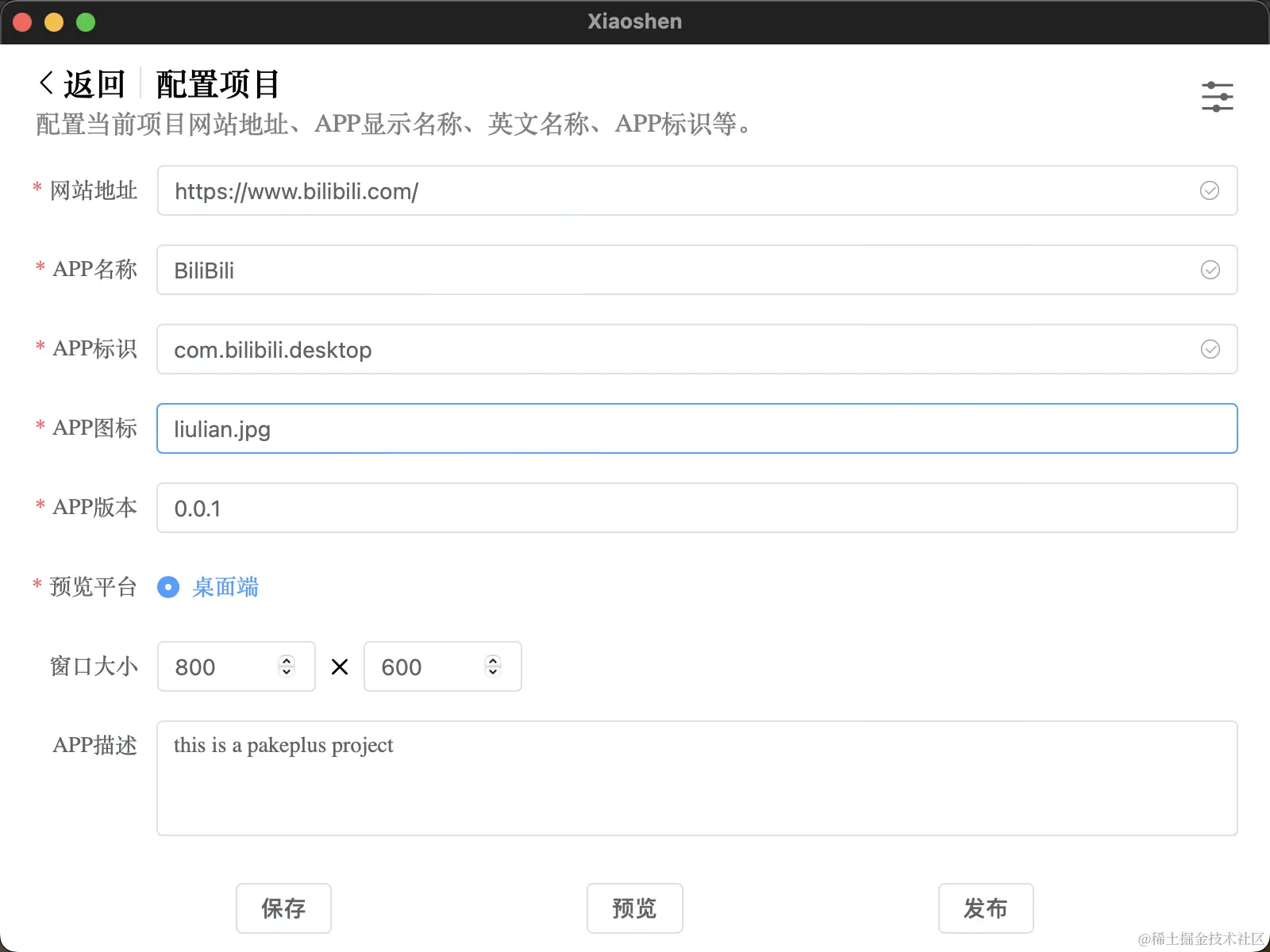This screenshot has height=952, width=1270.
Task: Click the check icon in APP标识 field
Action: point(1210,349)
